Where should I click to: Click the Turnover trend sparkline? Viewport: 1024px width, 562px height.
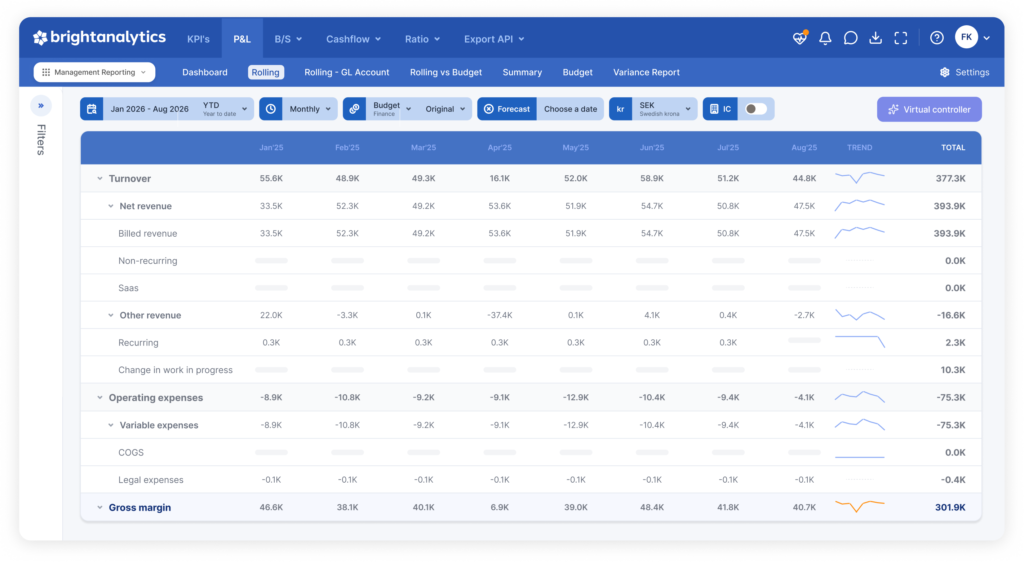click(x=859, y=178)
